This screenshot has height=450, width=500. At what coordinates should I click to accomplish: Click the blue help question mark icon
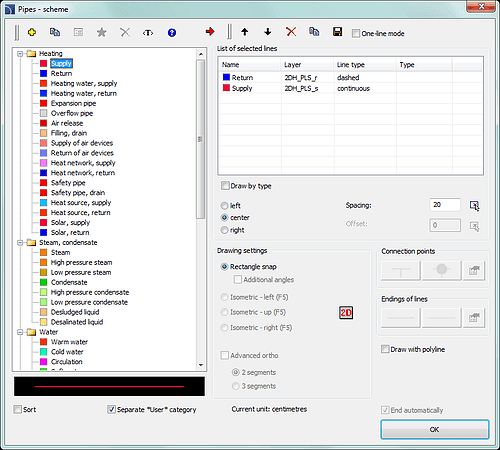(x=172, y=33)
